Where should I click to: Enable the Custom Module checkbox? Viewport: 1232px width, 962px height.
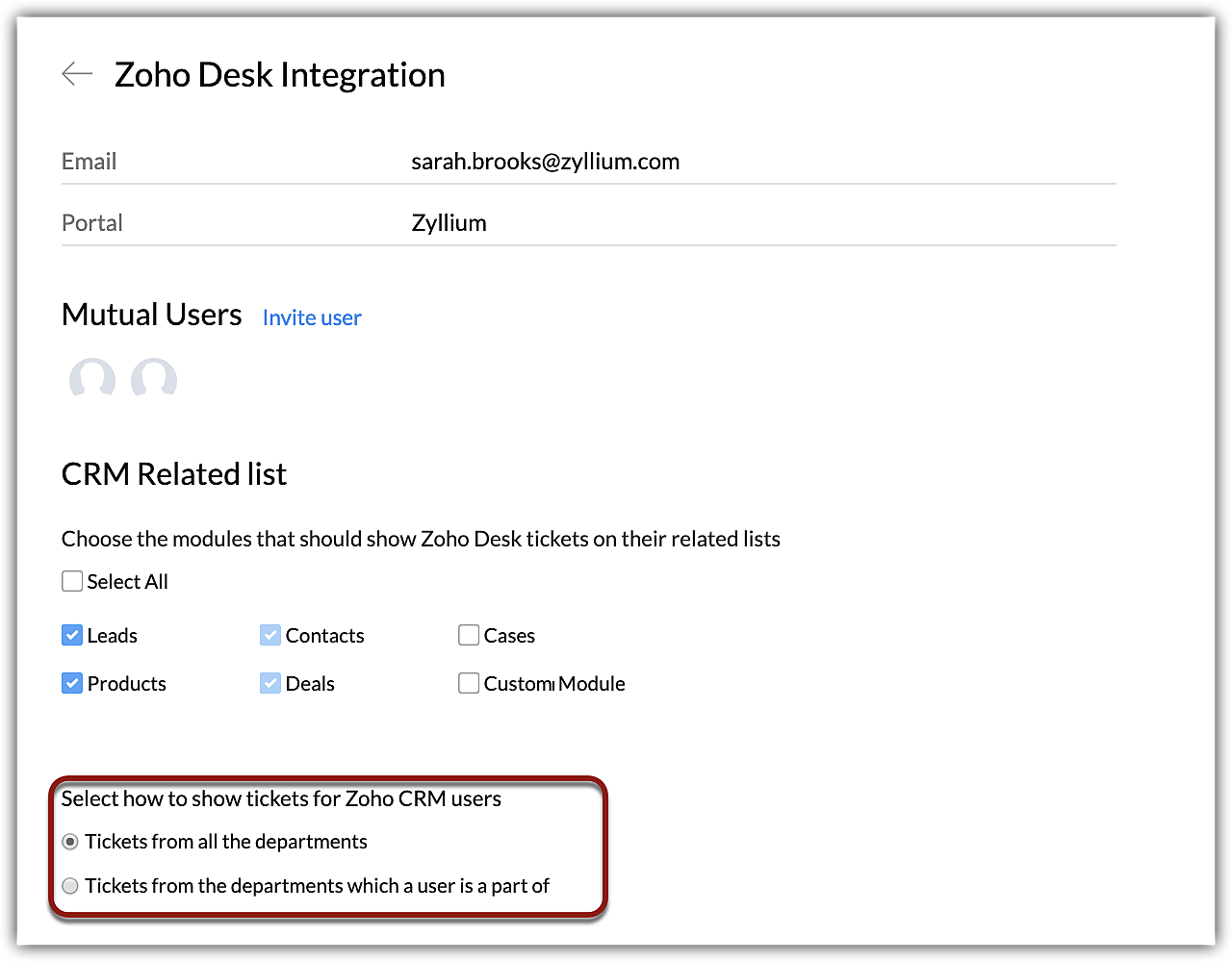pos(469,683)
